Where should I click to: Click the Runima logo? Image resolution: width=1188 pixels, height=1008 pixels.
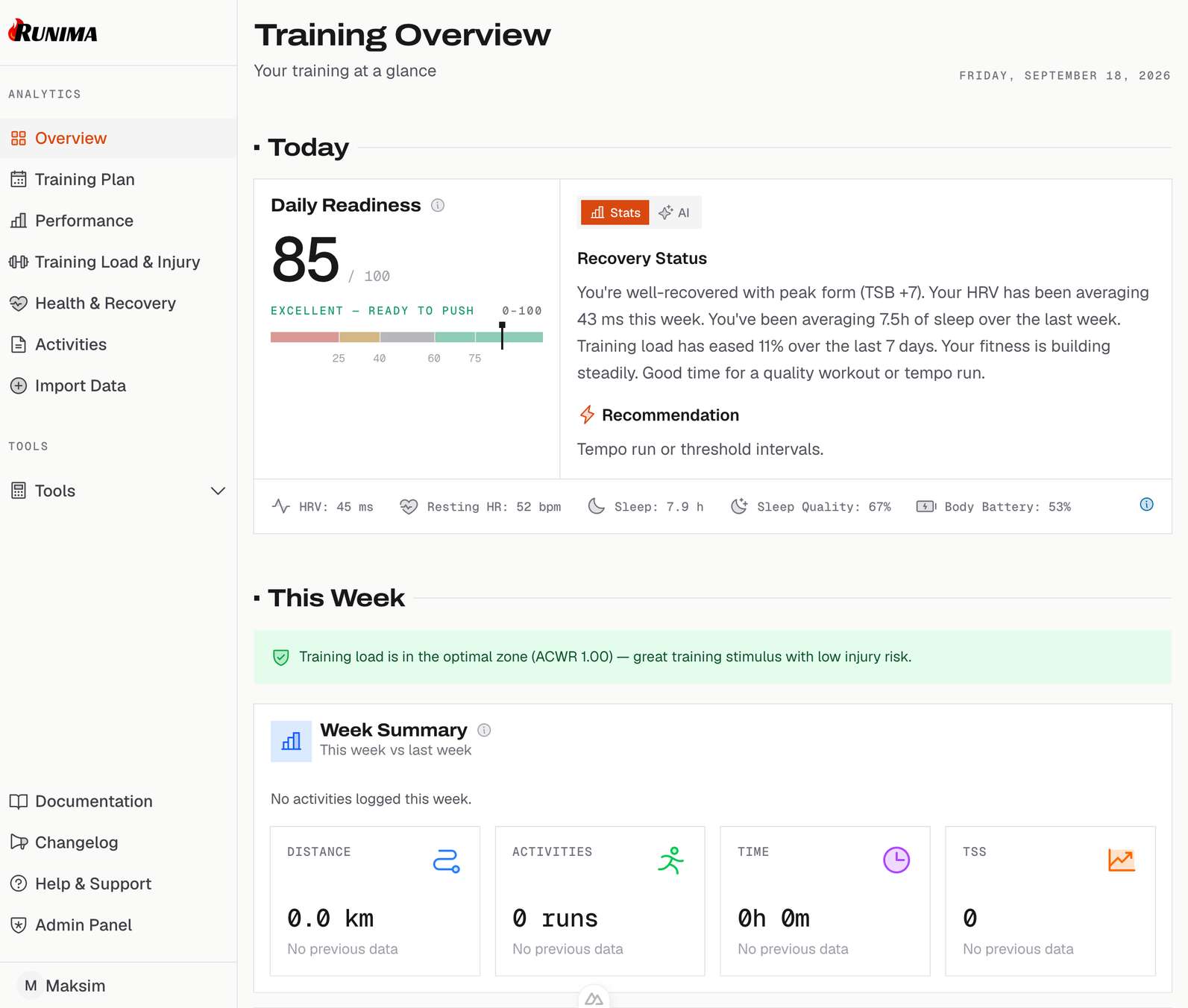tap(53, 32)
